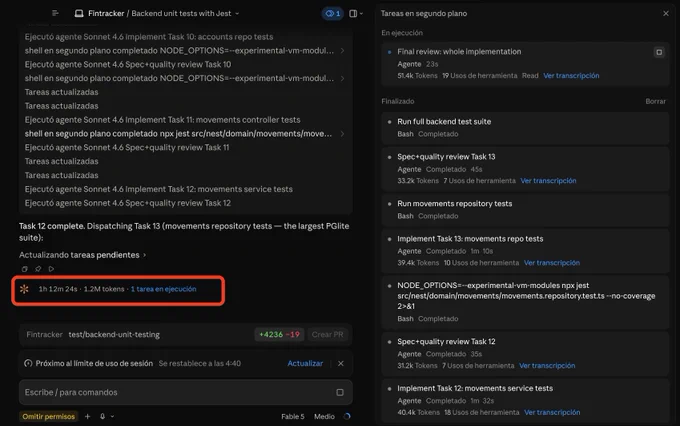
Task: Click the context usage ring indicator
Action: pyautogui.click(x=347, y=416)
